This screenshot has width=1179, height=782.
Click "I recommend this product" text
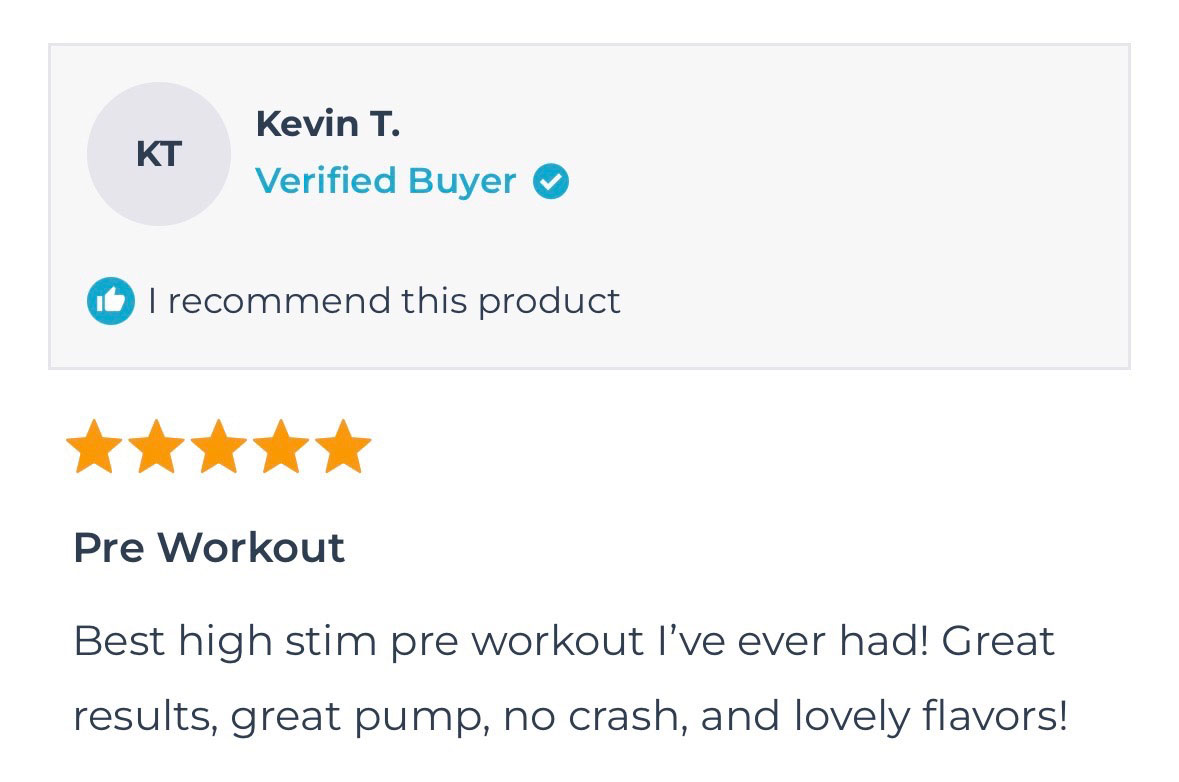(x=384, y=301)
